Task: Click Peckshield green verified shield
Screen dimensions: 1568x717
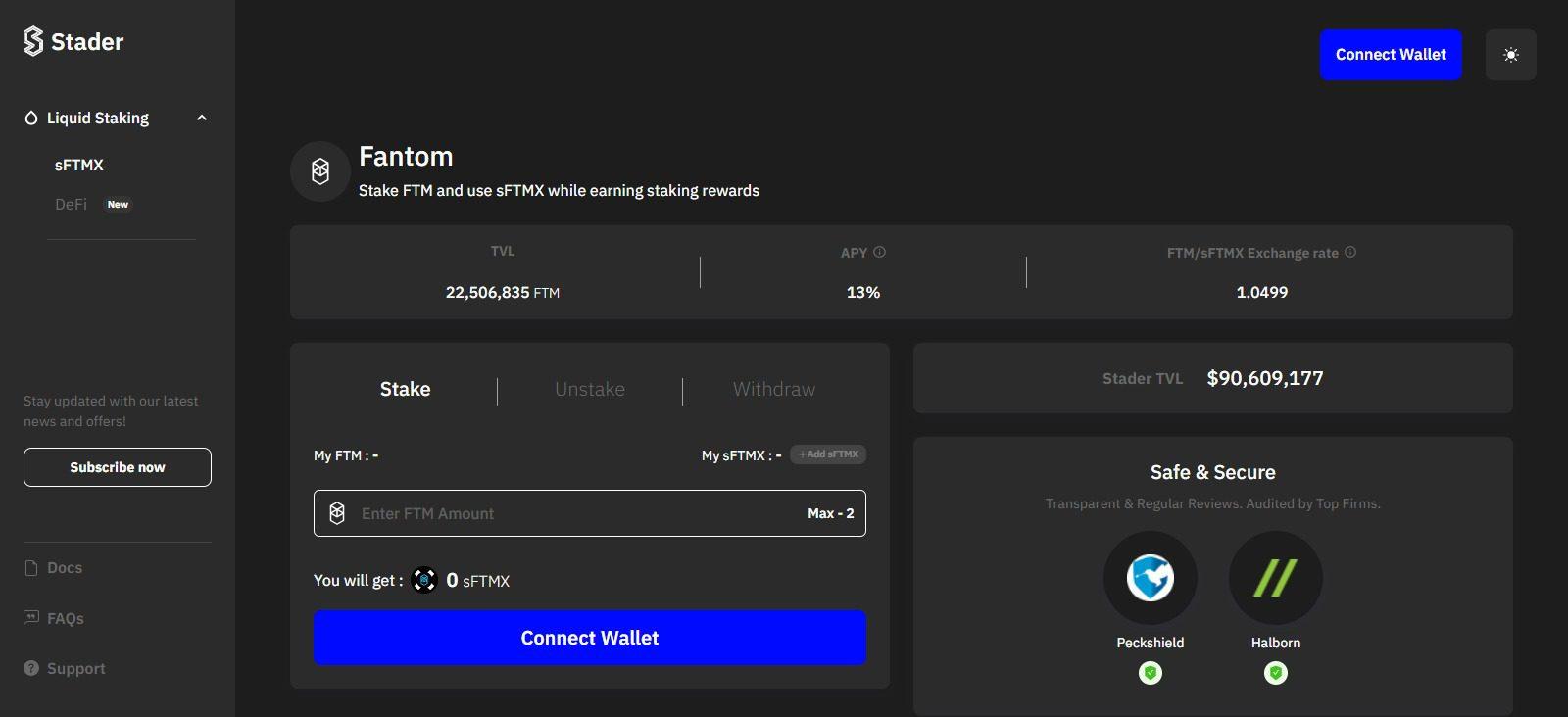Action: pos(1151,673)
